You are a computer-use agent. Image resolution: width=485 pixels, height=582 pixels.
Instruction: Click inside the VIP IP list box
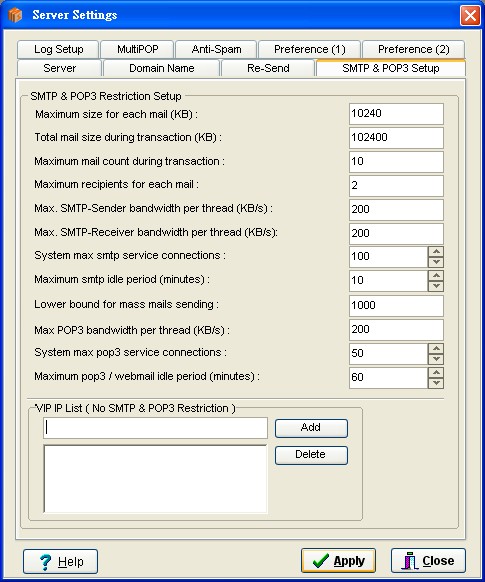(155, 479)
